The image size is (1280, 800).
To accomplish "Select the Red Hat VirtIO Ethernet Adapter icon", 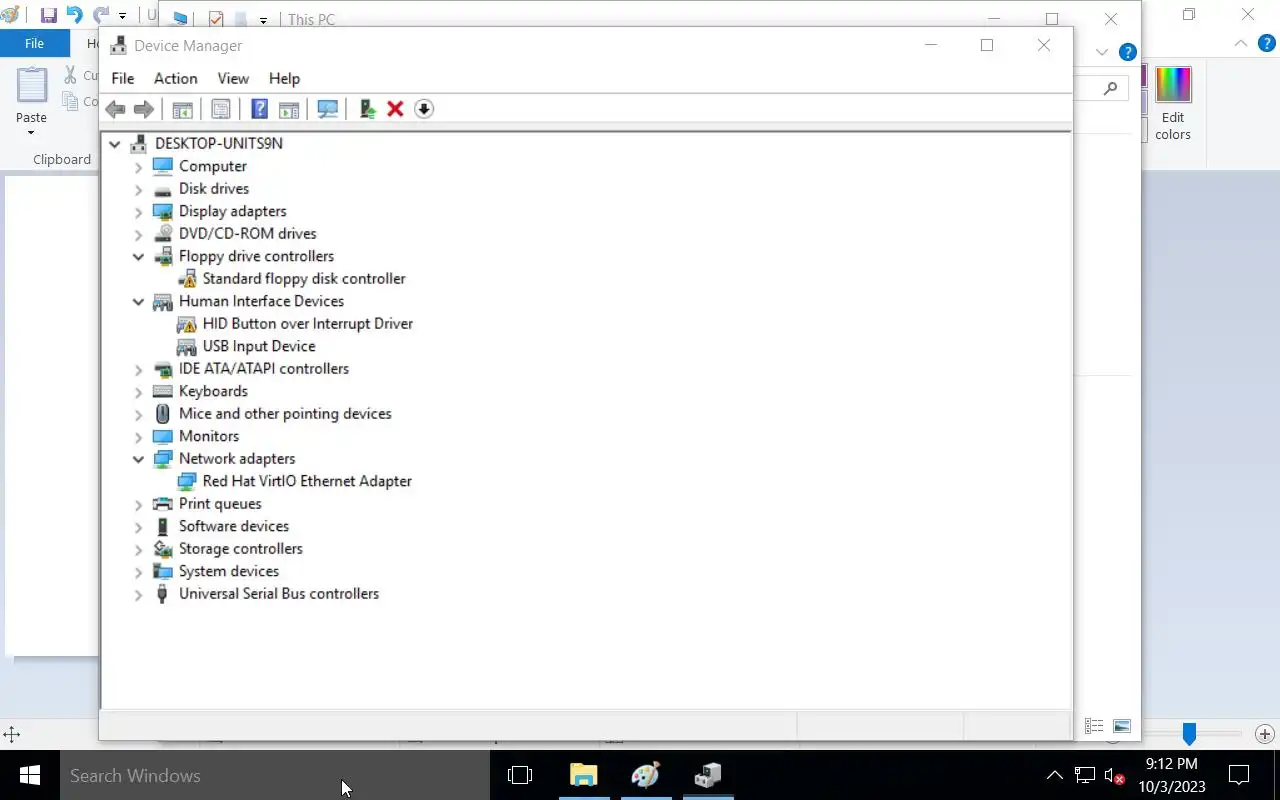I will (x=187, y=481).
